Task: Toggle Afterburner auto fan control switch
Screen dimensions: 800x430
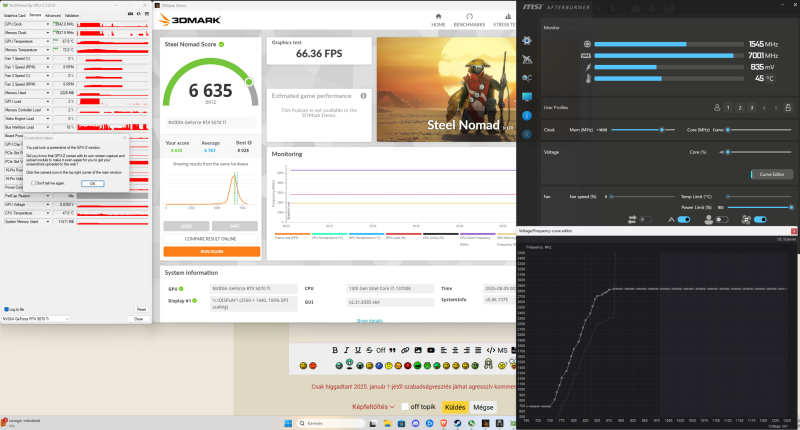Action: pyautogui.click(x=760, y=219)
